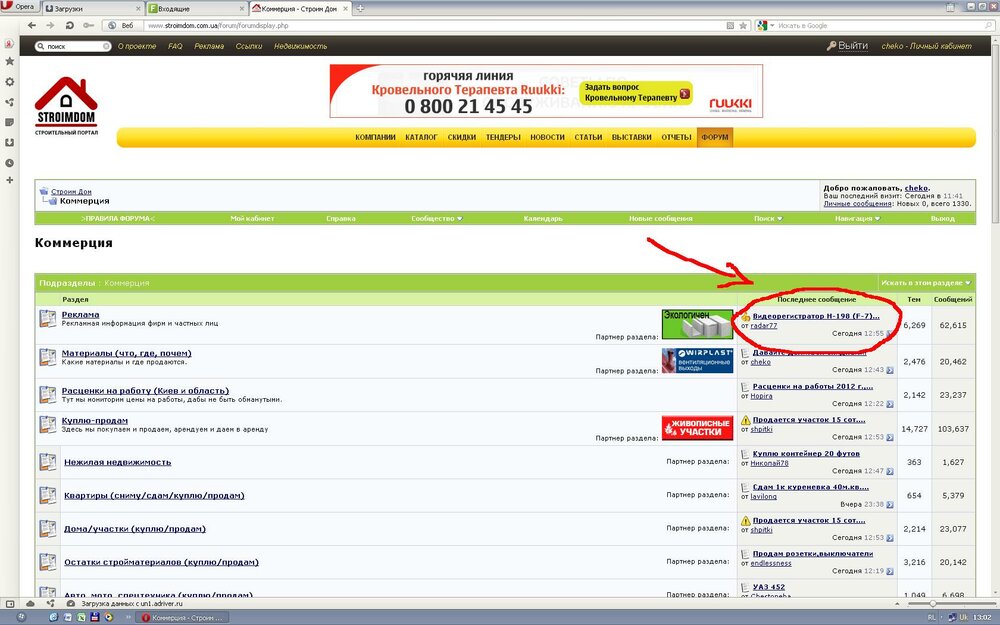Click the RSS feed icon in address bar
Viewport: 1000px width, 625px height.
click(x=730, y=26)
